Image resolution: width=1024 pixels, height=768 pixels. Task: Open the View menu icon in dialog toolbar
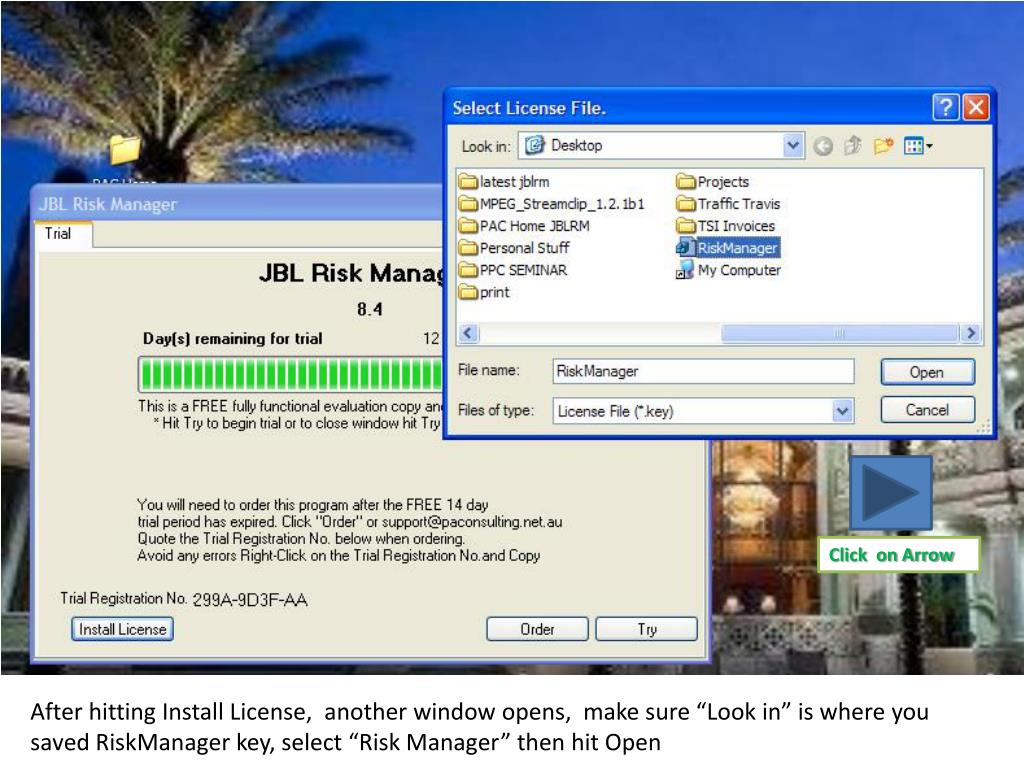pyautogui.click(x=918, y=146)
